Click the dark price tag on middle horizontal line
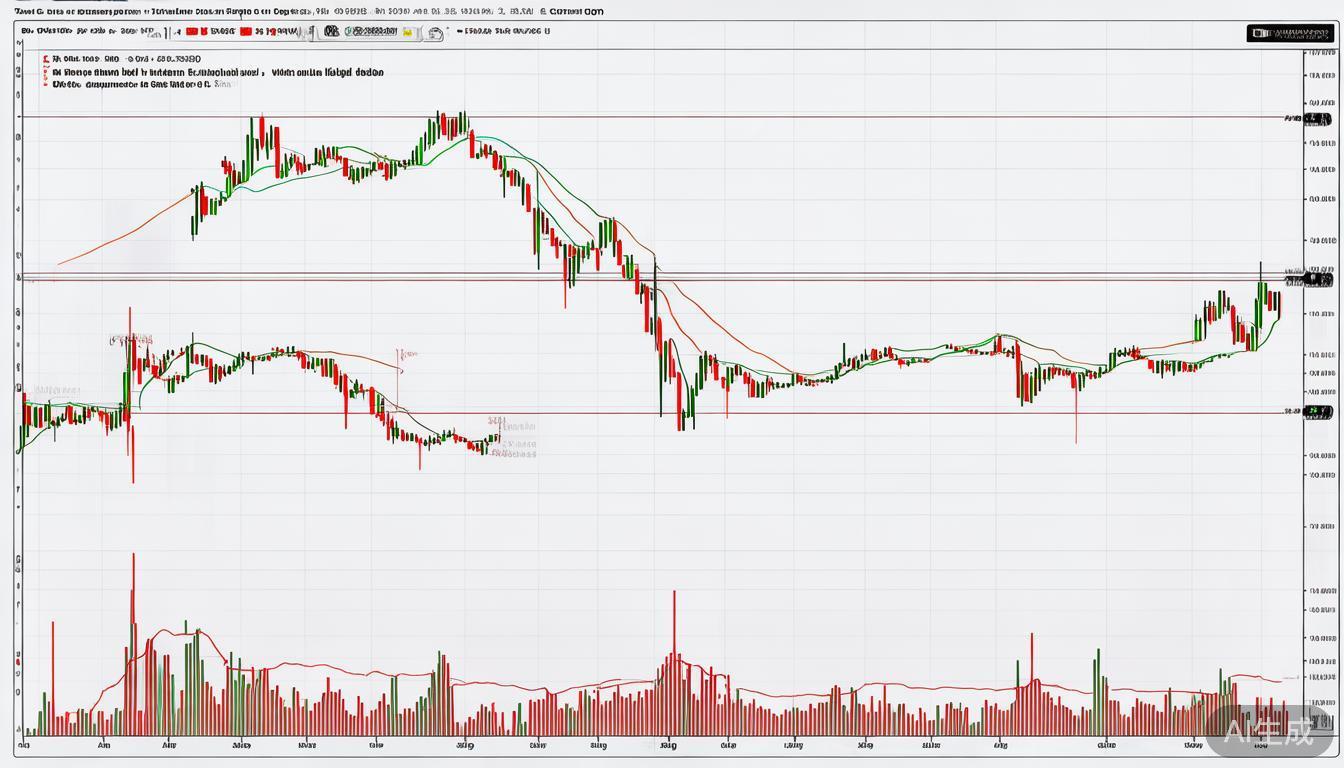 (x=1318, y=278)
